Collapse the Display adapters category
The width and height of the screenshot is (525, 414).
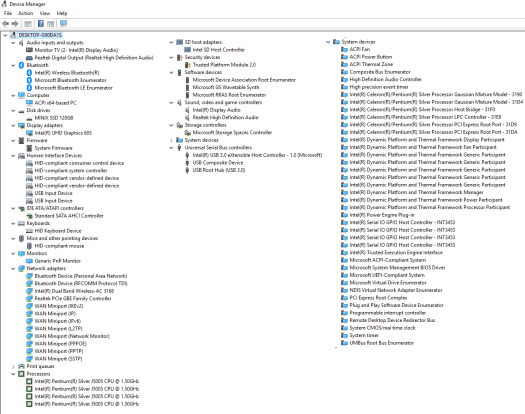coord(13,126)
